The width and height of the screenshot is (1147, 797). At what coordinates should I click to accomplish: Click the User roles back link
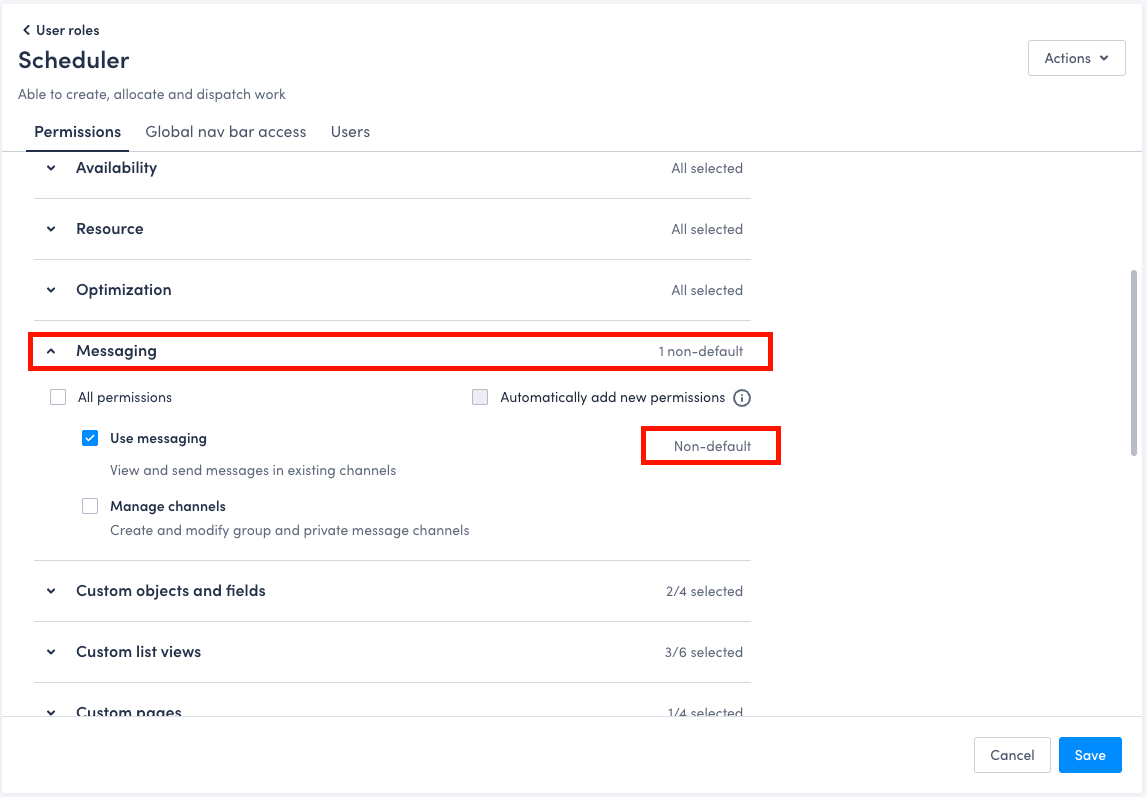(x=66, y=30)
